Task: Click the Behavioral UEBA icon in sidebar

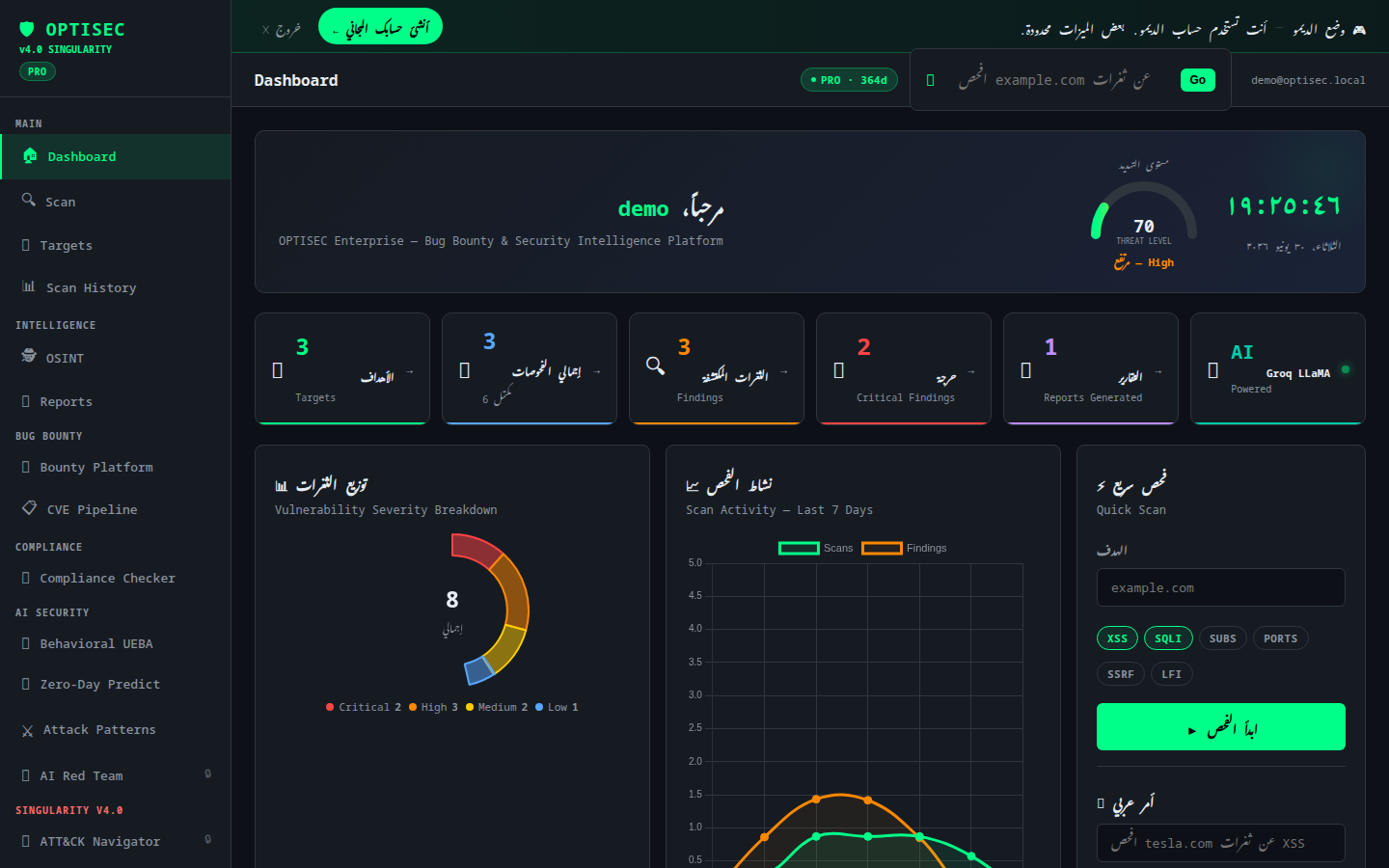Action: [x=26, y=643]
